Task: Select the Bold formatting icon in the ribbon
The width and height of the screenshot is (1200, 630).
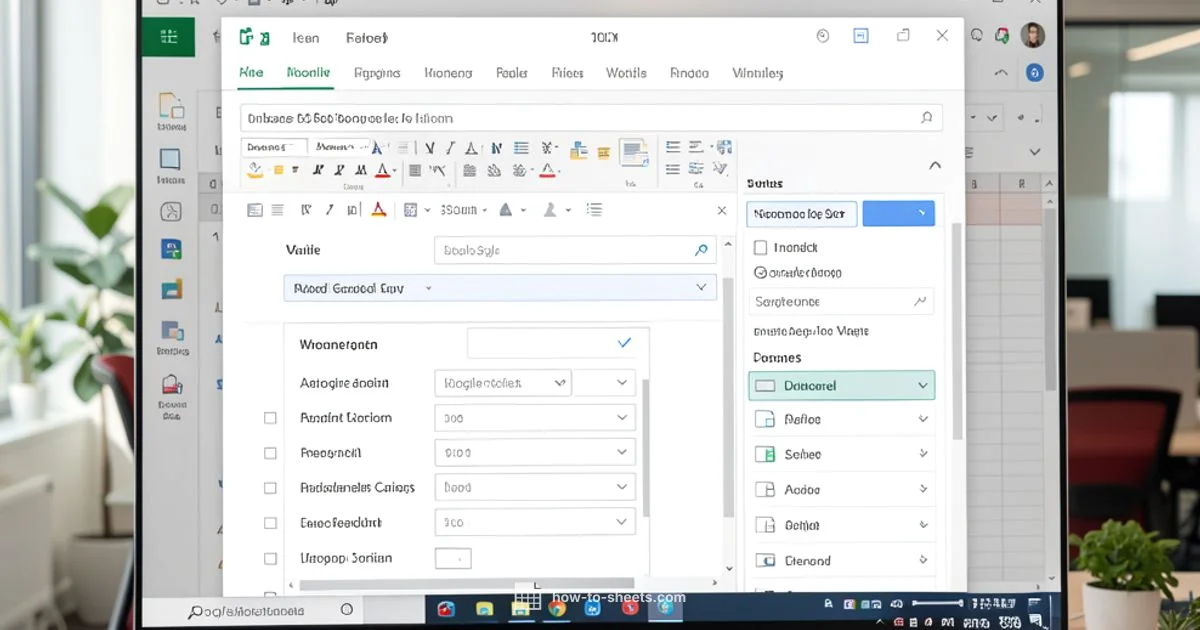Action: (x=317, y=169)
